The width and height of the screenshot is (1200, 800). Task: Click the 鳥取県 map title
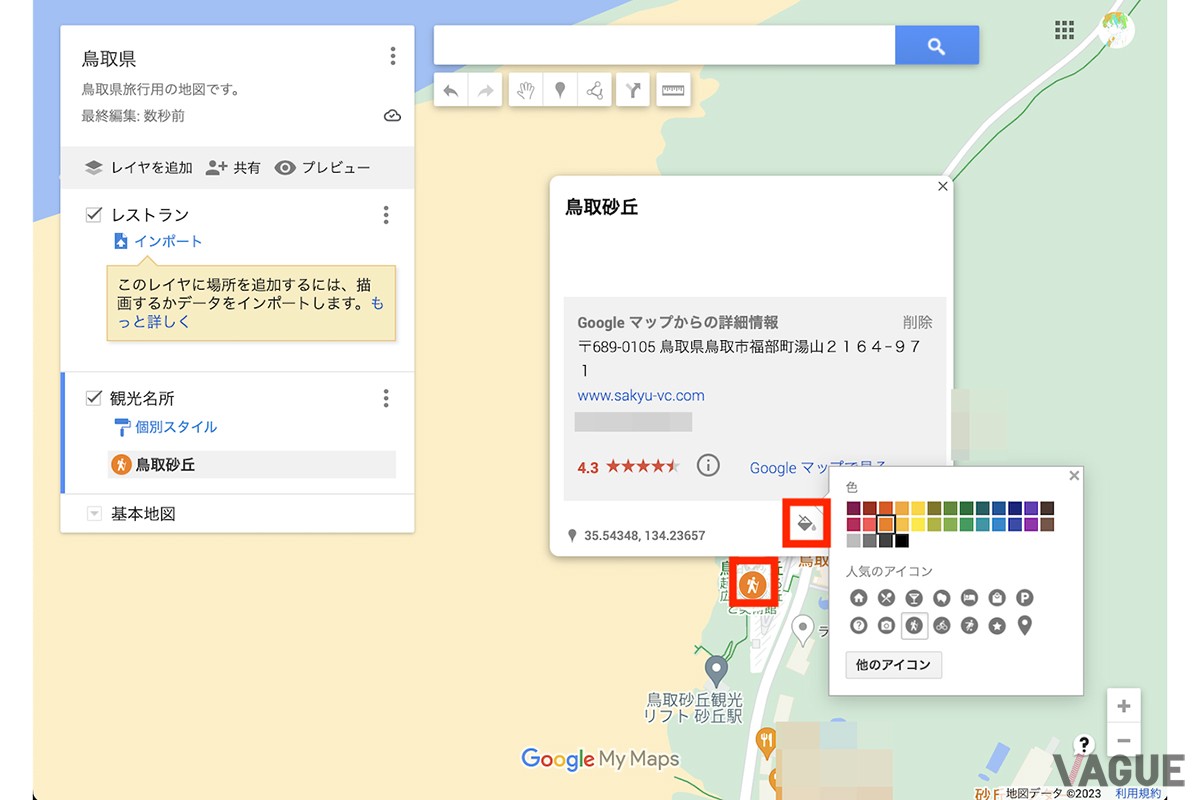109,59
